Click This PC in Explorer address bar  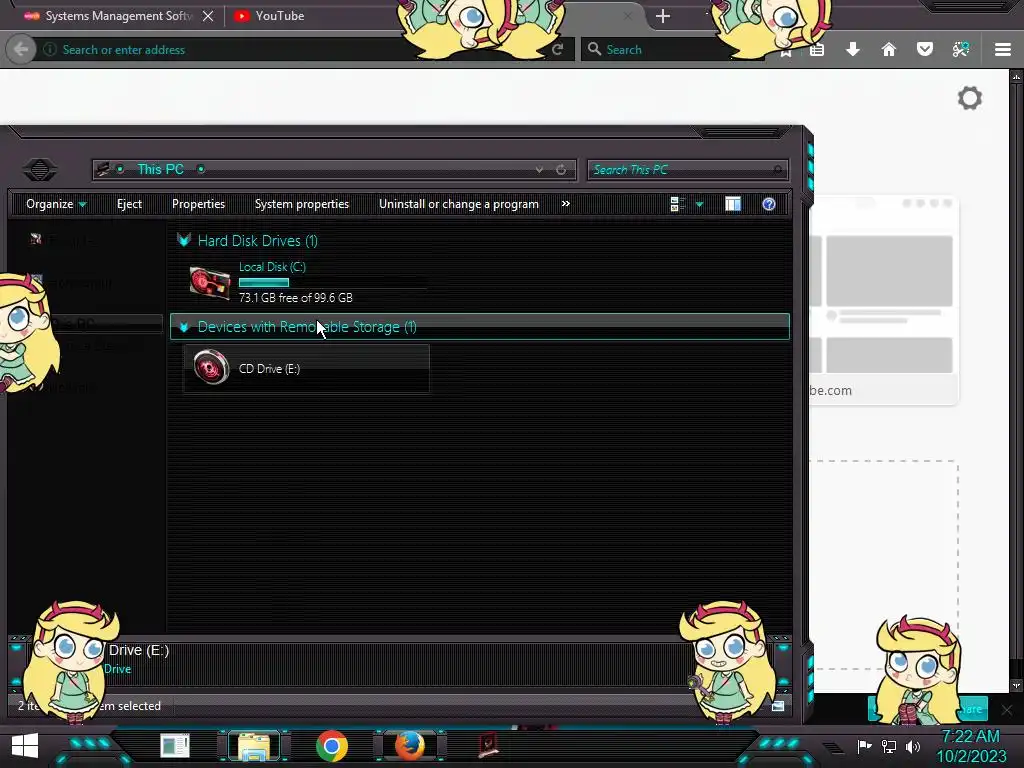(161, 169)
